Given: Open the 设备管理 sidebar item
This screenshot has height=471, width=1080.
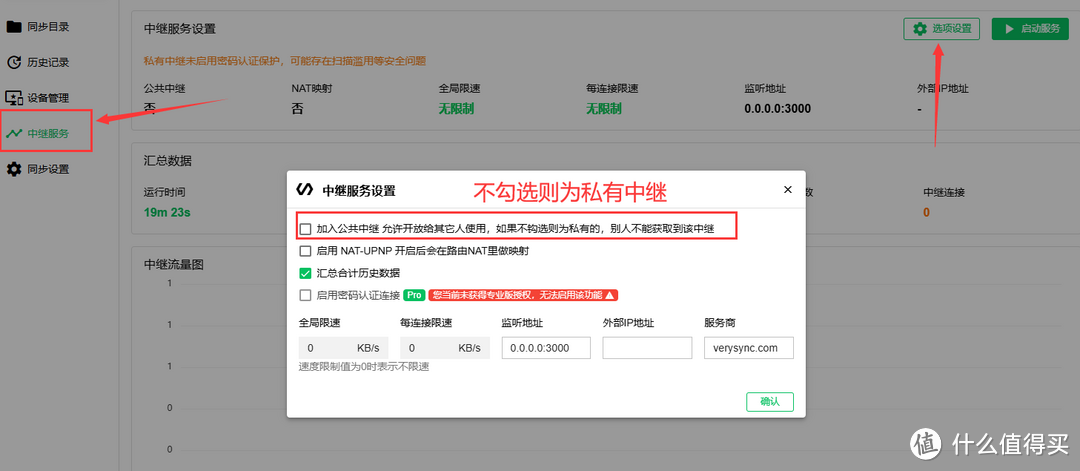Looking at the screenshot, I should pyautogui.click(x=38, y=98).
